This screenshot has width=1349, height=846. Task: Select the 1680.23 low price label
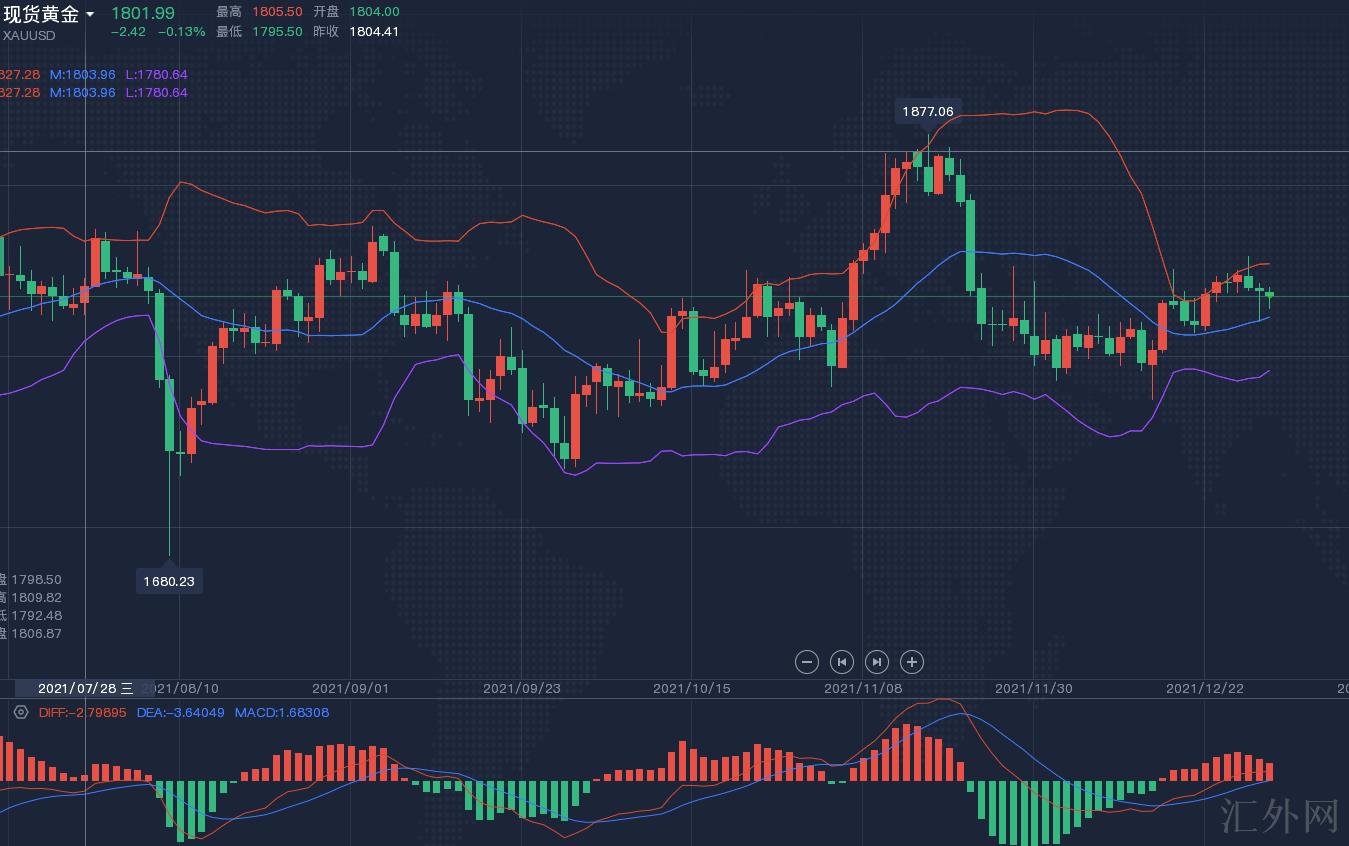coord(169,581)
